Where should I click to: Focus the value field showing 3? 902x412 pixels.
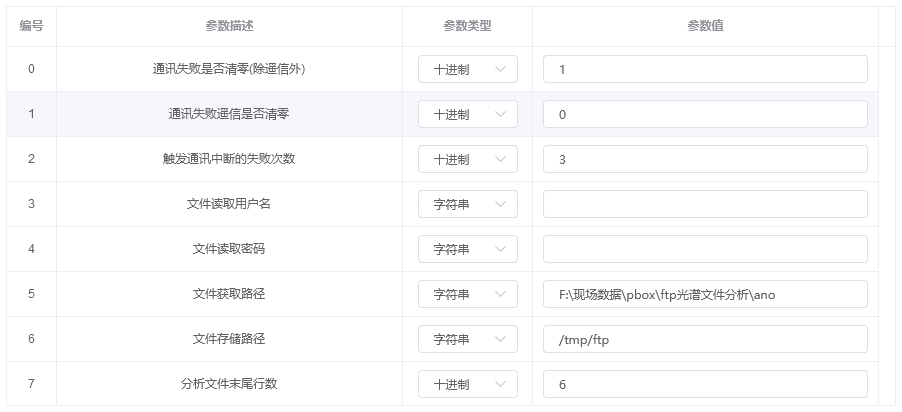point(705,159)
